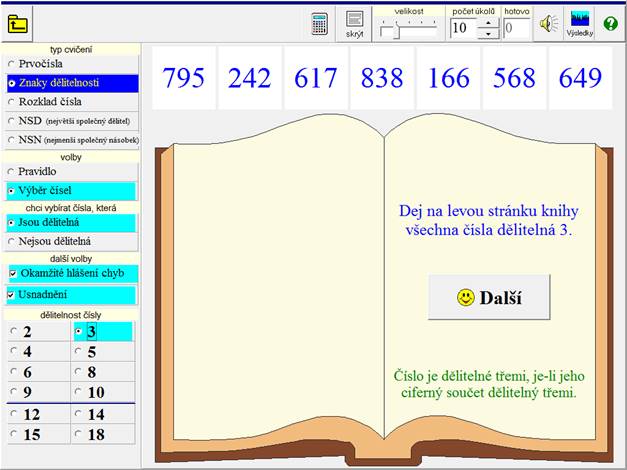Toggle the speaker sound icon
The width and height of the screenshot is (627, 470).
tap(549, 24)
